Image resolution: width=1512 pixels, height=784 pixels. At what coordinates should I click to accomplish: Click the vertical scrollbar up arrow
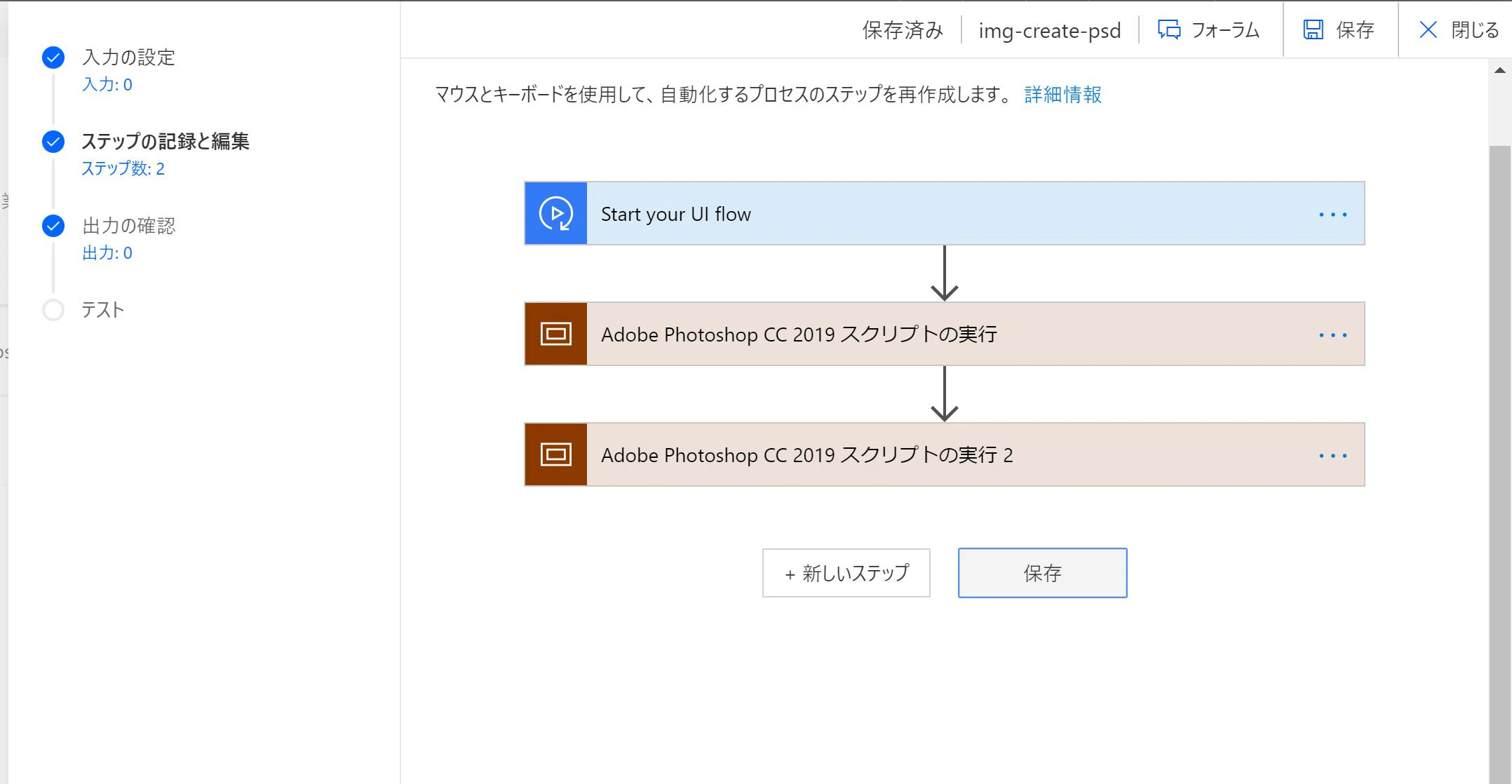tap(1500, 70)
